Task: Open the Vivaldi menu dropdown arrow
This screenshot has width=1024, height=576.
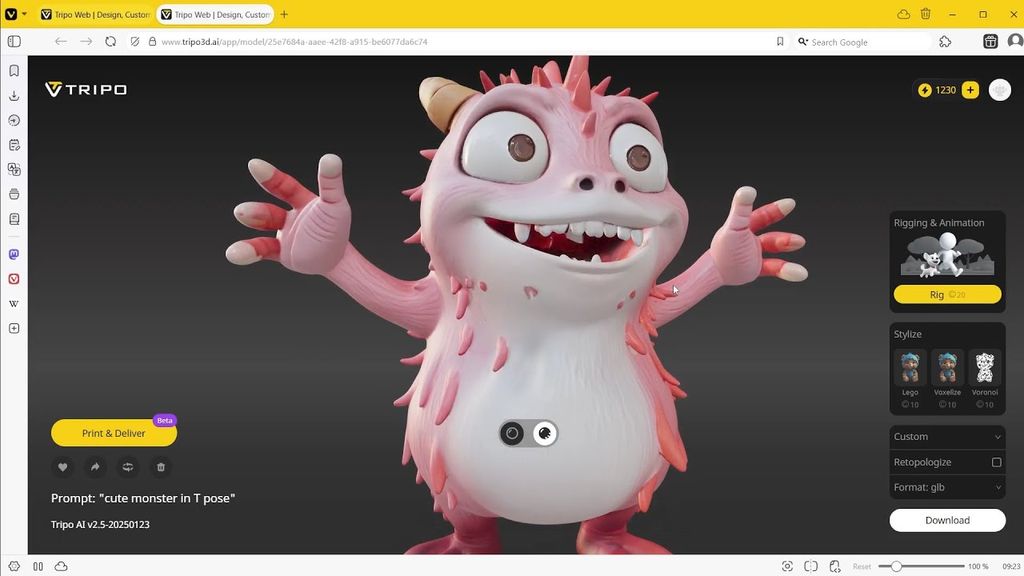Action: [x=24, y=14]
